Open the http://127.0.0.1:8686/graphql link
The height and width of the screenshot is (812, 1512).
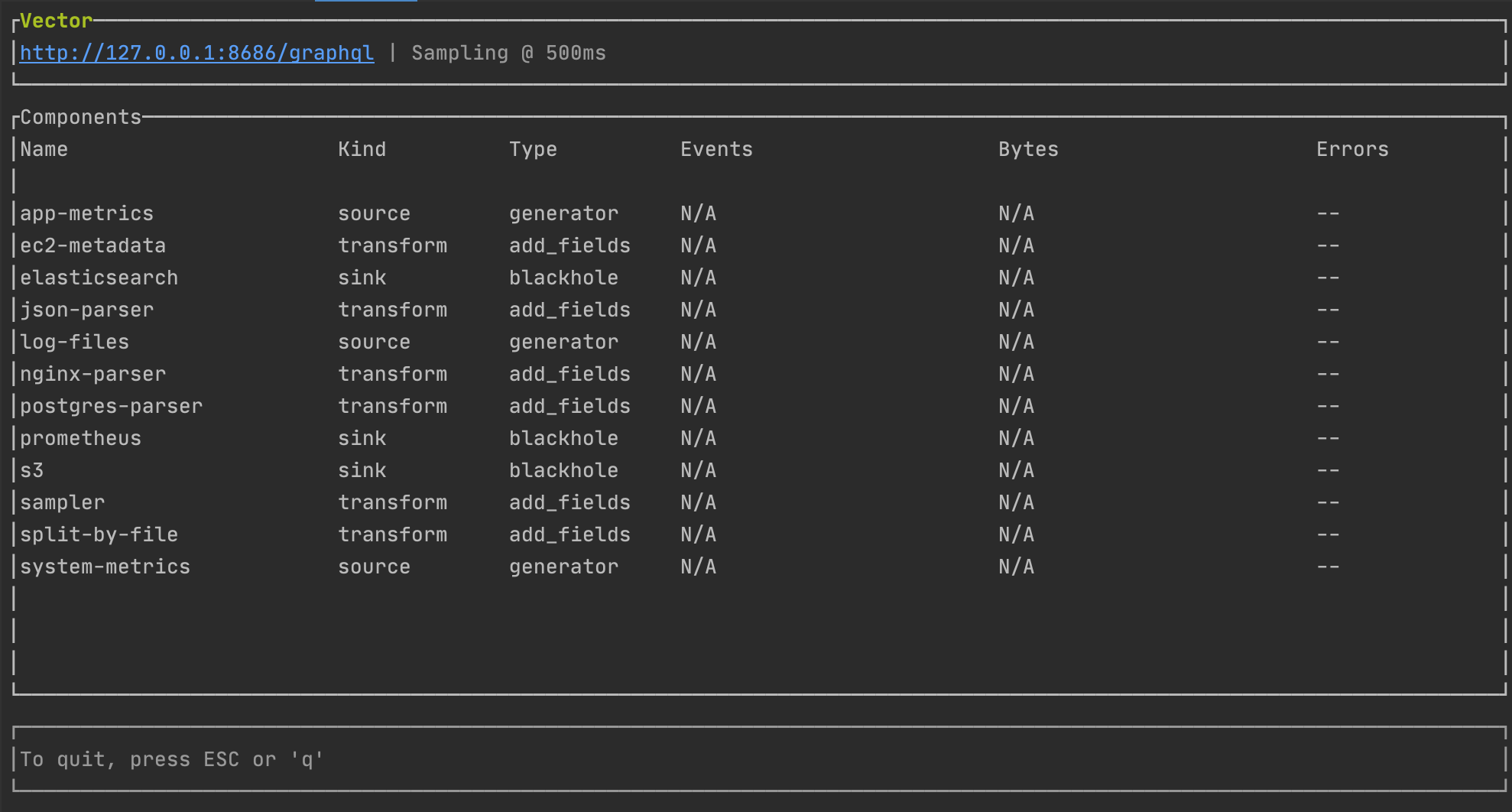coord(195,53)
